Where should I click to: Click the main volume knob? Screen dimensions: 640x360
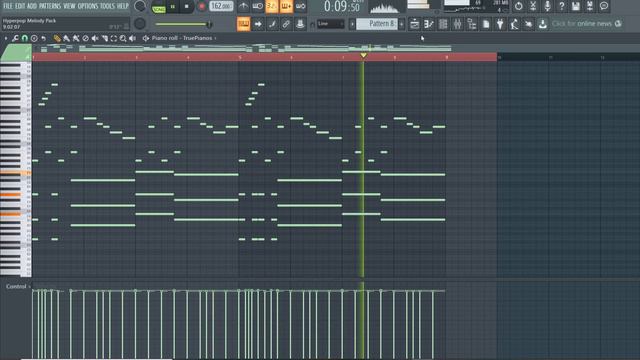140,6
